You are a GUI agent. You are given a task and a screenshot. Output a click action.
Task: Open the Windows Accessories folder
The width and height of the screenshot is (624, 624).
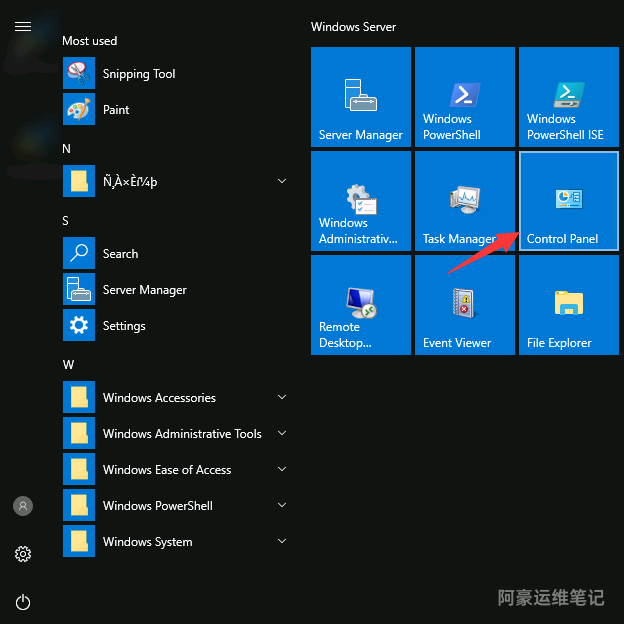click(175, 398)
